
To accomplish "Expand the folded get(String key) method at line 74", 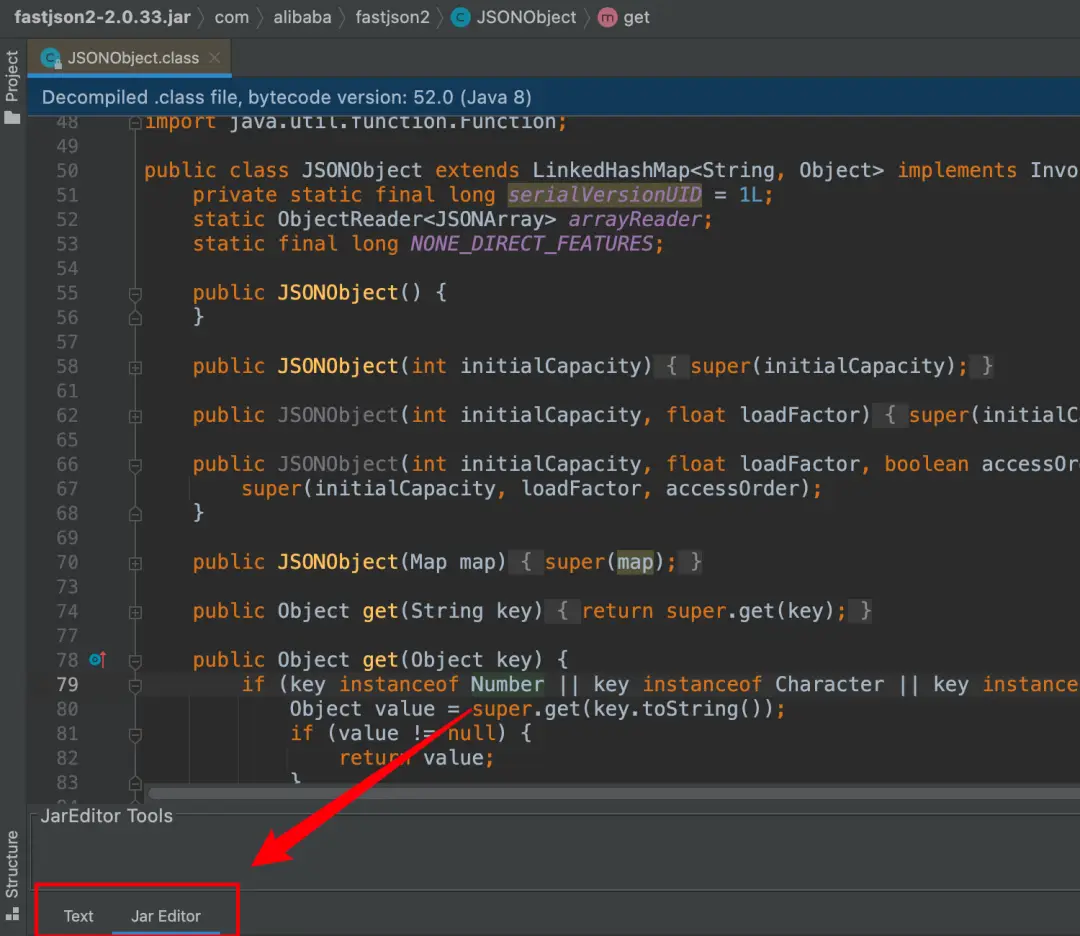I will click(135, 612).
